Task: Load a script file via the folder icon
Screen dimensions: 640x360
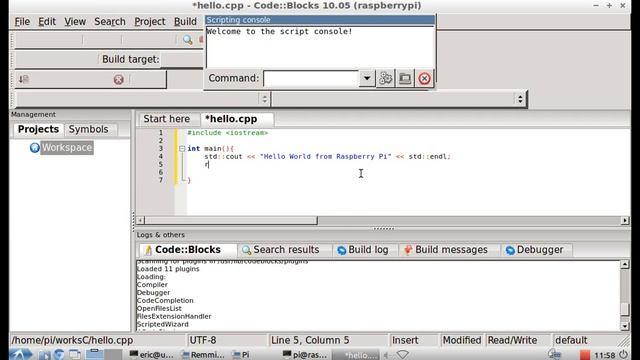Action: point(405,78)
